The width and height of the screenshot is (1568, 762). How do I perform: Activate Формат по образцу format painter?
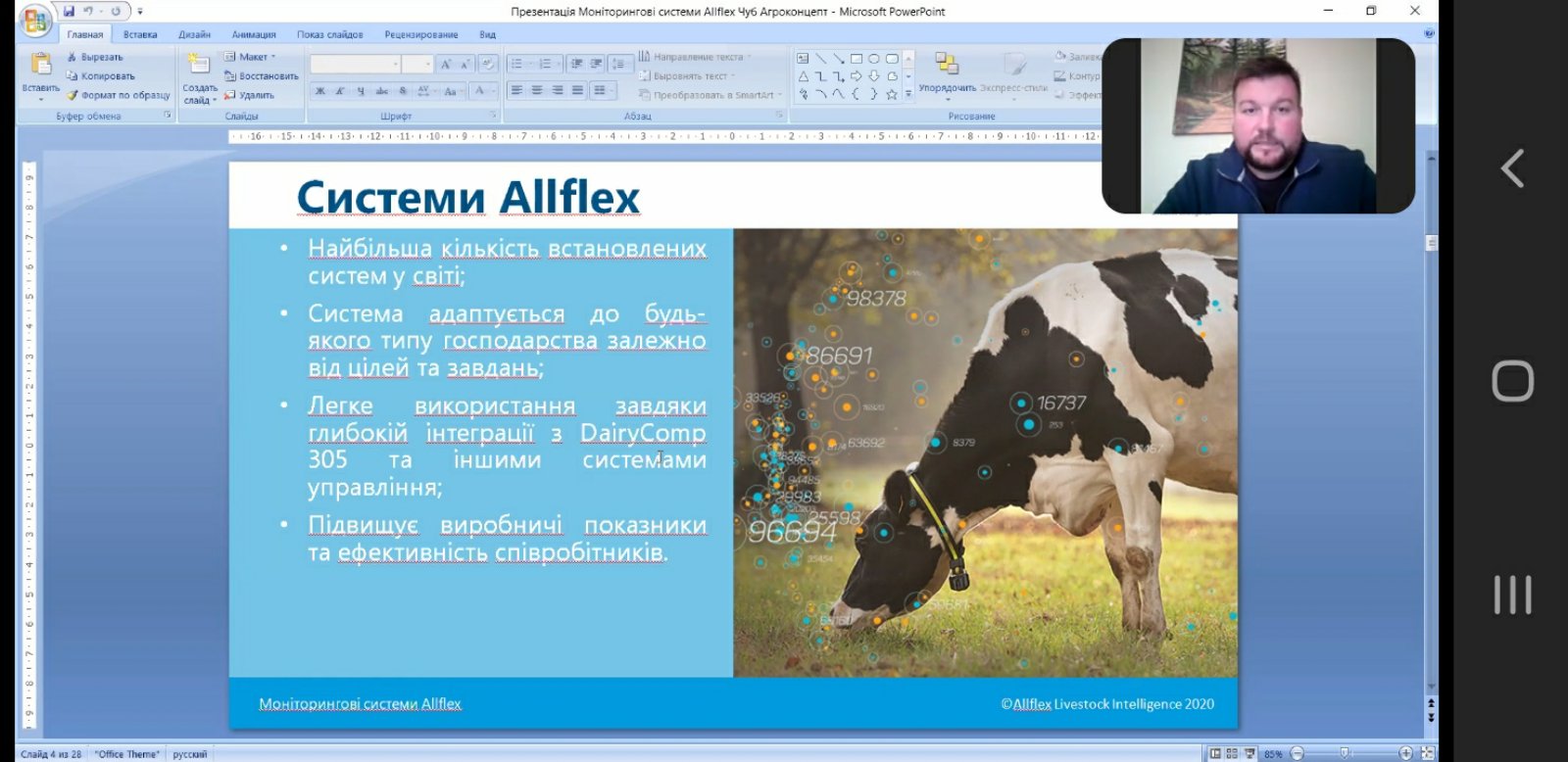tap(118, 95)
